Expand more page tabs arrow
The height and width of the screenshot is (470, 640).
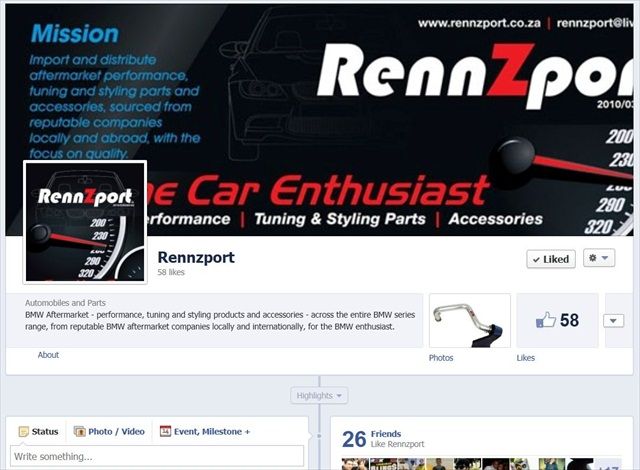[613, 321]
